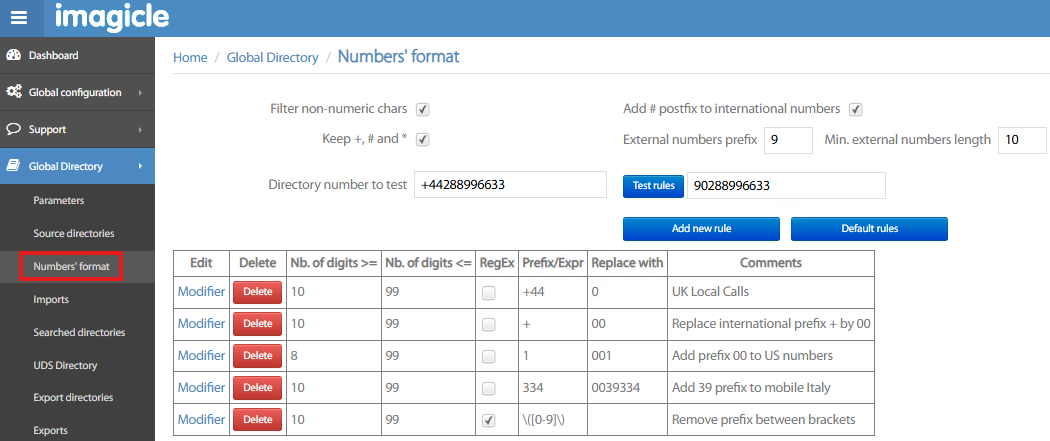Click the hamburger menu icon

click(20, 18)
